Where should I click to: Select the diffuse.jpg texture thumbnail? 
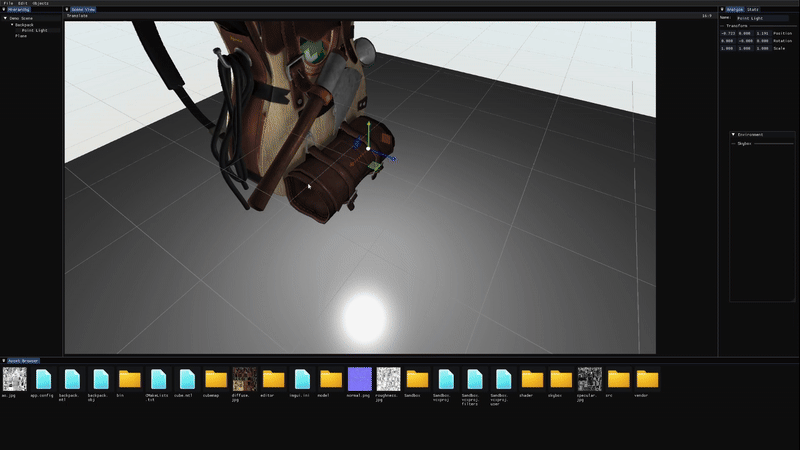click(x=245, y=379)
